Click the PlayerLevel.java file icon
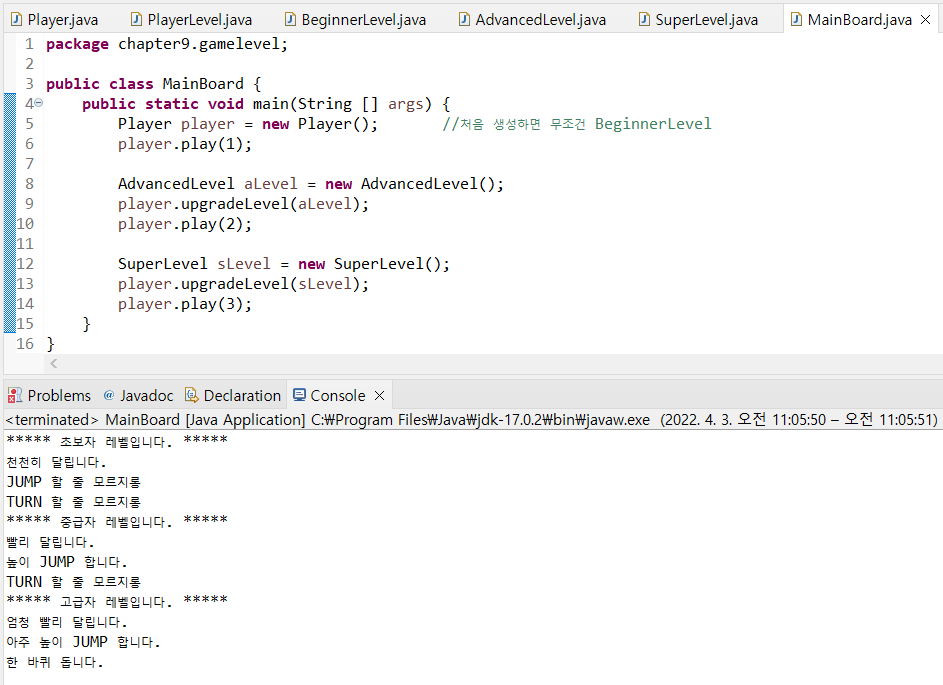 (x=135, y=20)
